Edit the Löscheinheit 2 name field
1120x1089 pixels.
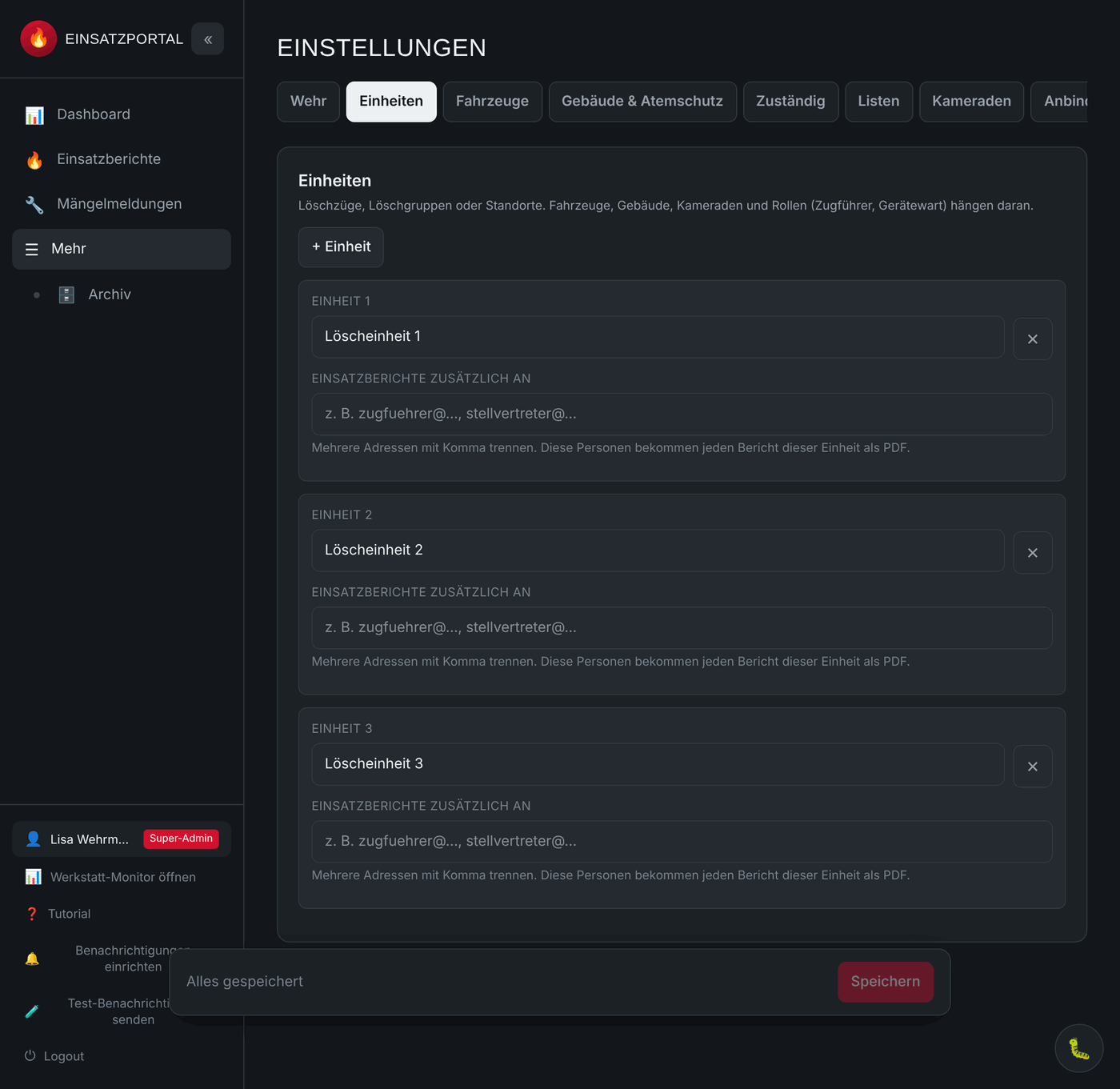[658, 551]
